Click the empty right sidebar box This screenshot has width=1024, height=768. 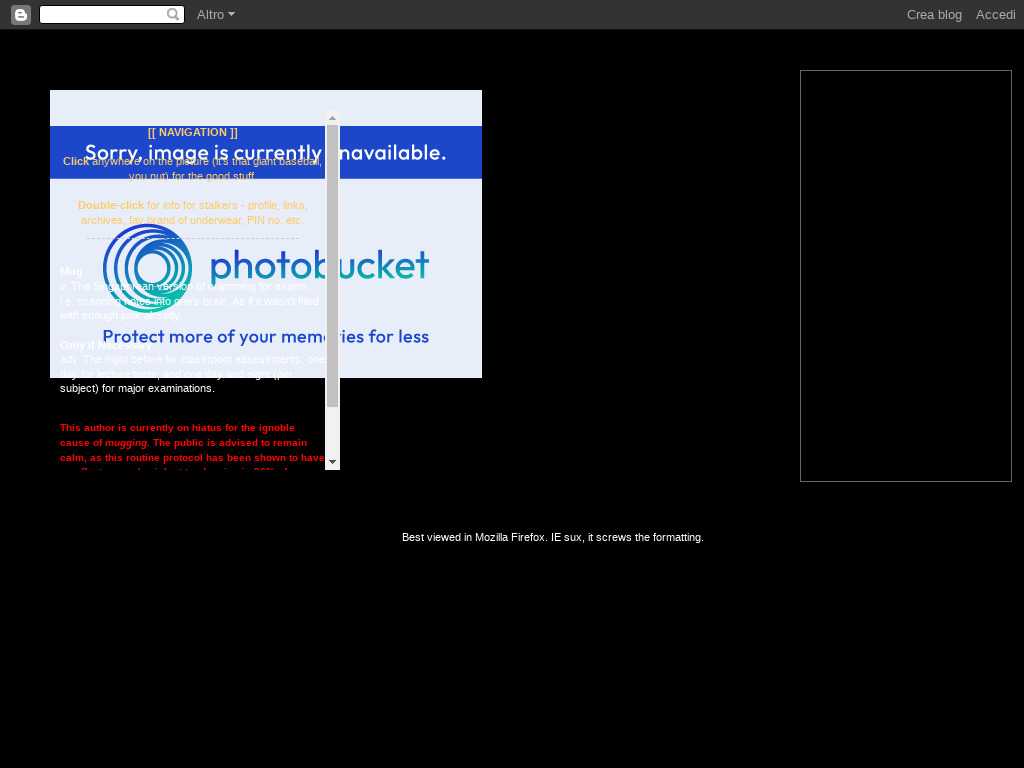(x=905, y=276)
